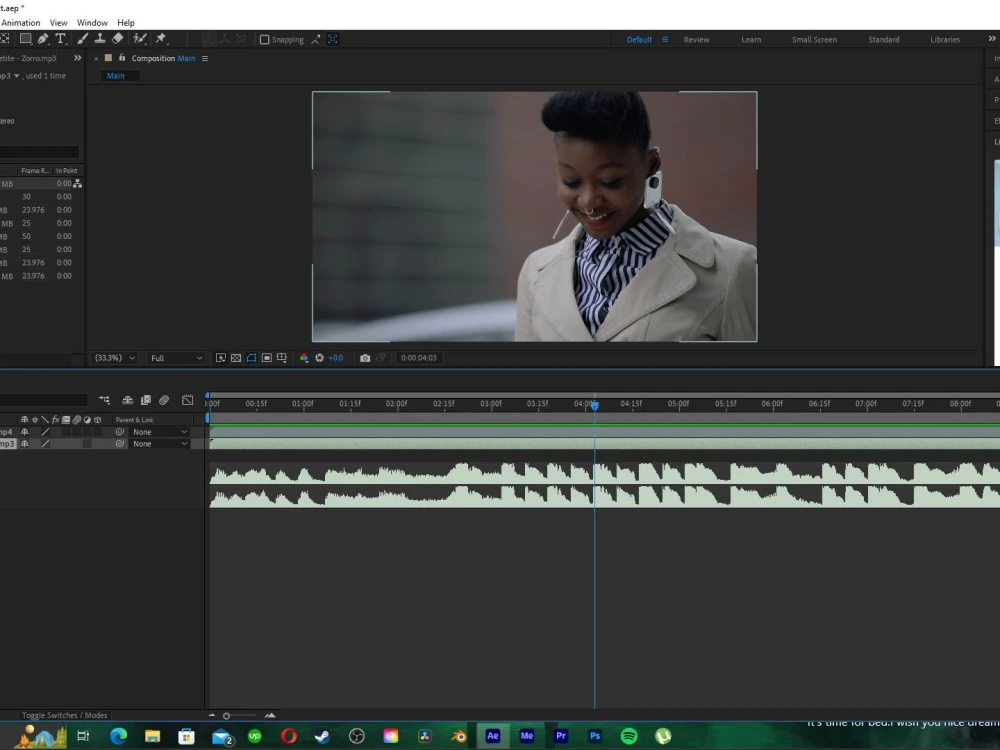Select the Pen tool
The image size is (1000, 750).
click(43, 39)
